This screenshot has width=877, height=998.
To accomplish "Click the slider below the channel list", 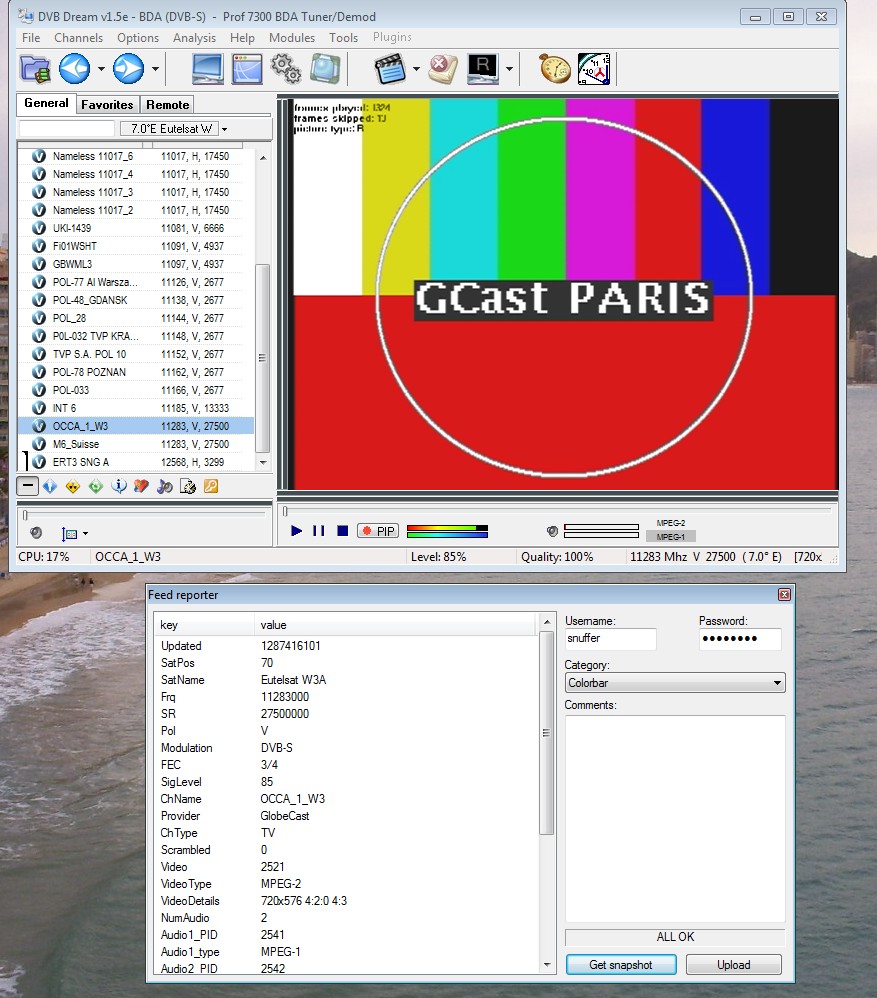I will [x=145, y=514].
